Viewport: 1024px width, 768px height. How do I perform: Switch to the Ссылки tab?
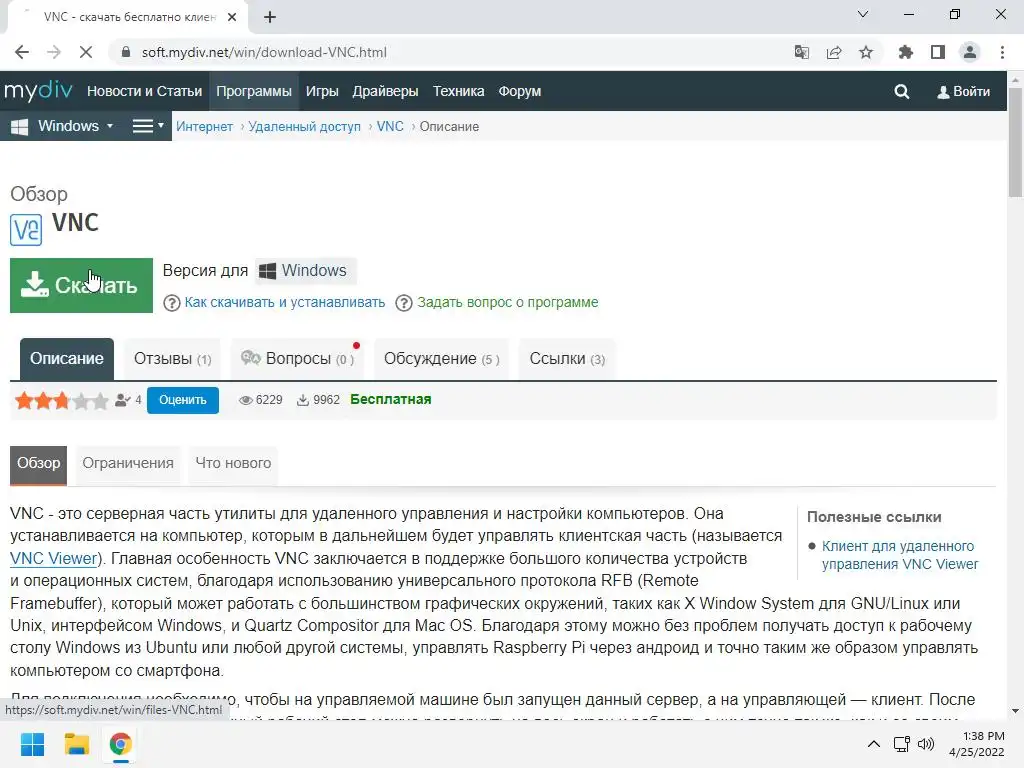click(x=567, y=359)
